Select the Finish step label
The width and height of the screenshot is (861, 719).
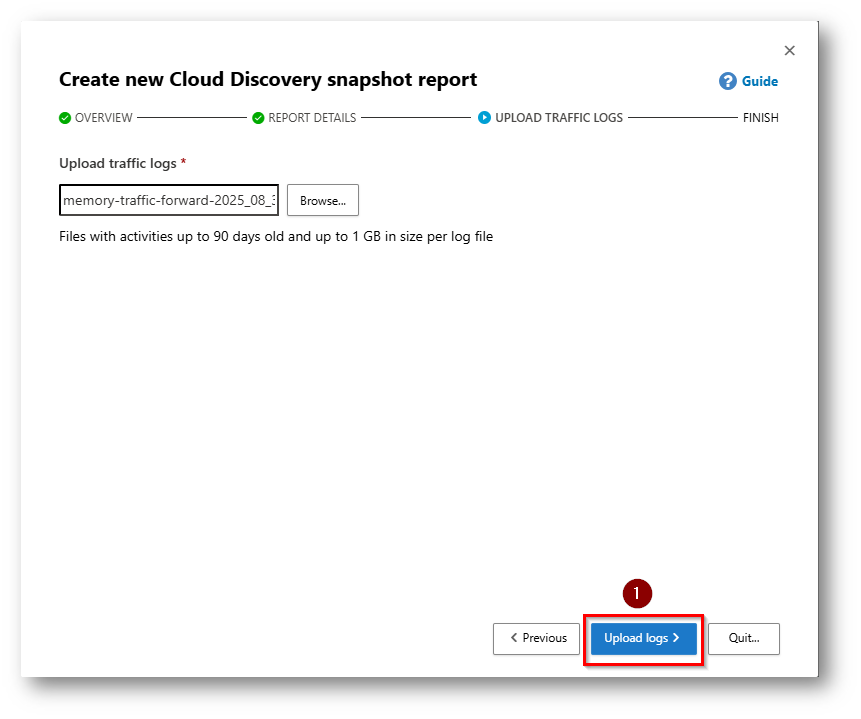[x=760, y=118]
